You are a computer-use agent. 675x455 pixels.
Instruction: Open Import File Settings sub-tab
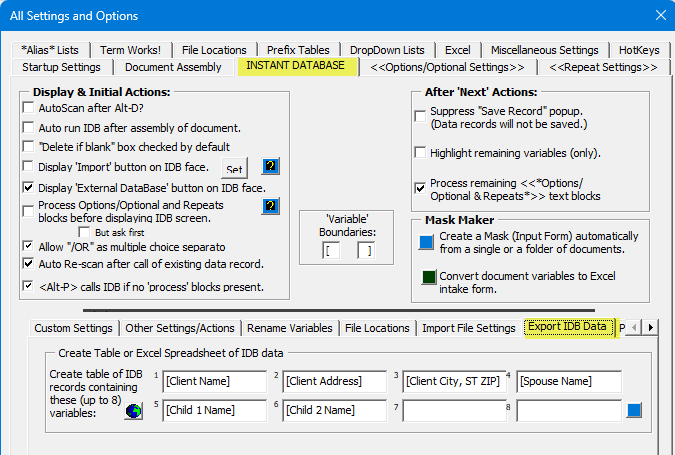pyautogui.click(x=468, y=328)
